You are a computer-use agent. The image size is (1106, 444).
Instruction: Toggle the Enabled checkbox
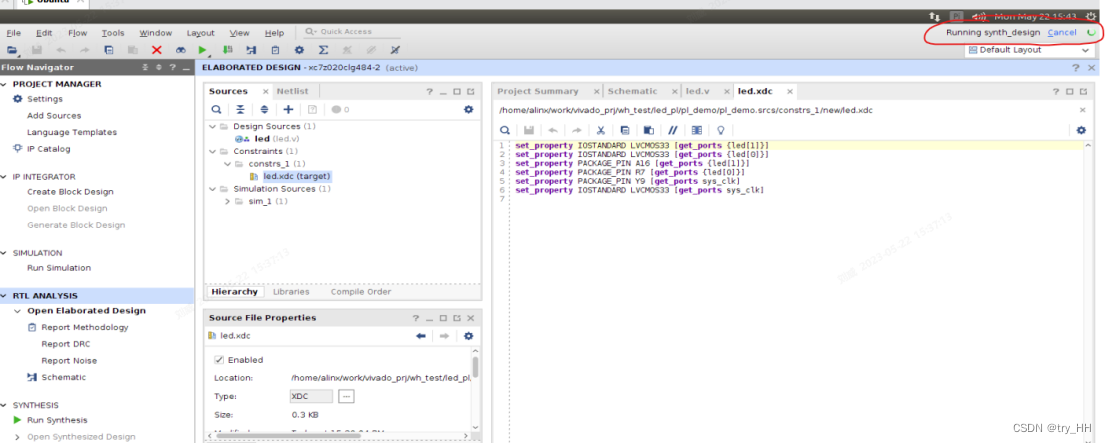coord(219,360)
